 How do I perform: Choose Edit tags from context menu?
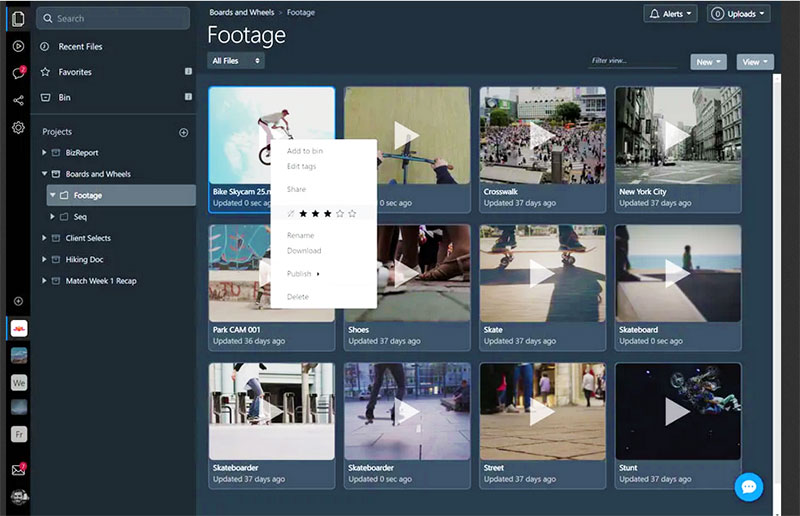[x=302, y=166]
